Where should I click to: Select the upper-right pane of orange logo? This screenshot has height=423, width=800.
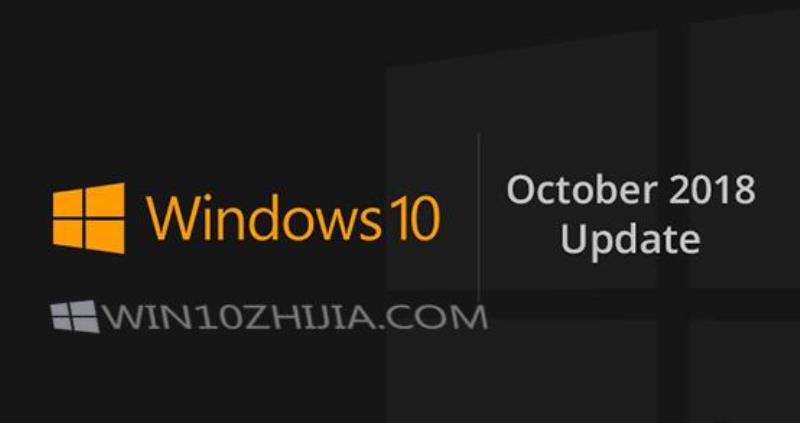pos(105,200)
